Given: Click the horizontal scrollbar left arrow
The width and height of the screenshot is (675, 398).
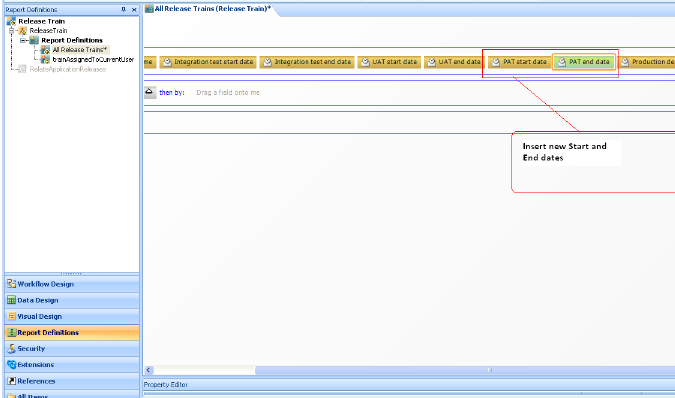Looking at the screenshot, I should (149, 370).
